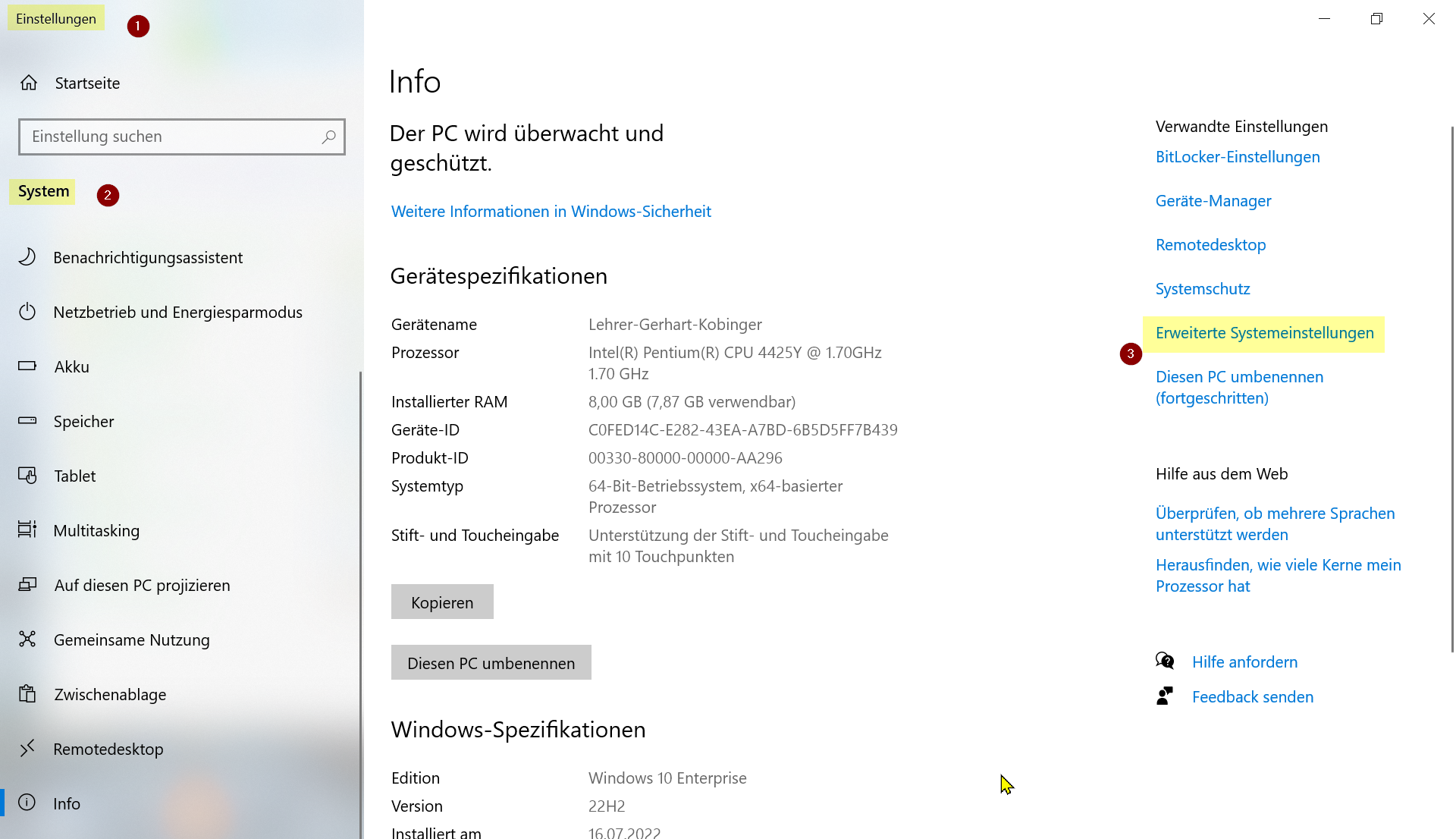Select the Akku battery icon

tap(27, 366)
